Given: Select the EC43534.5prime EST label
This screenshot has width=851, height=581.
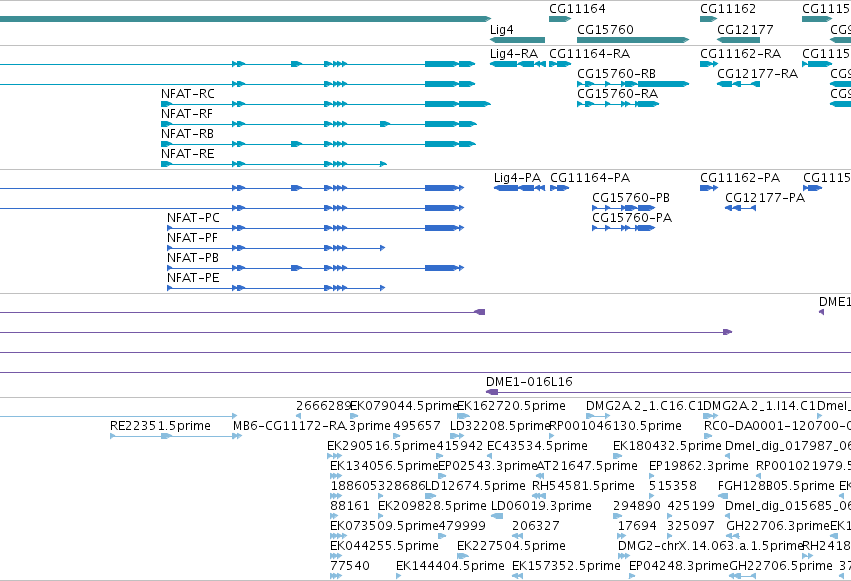Looking at the screenshot, I should pos(537,446).
